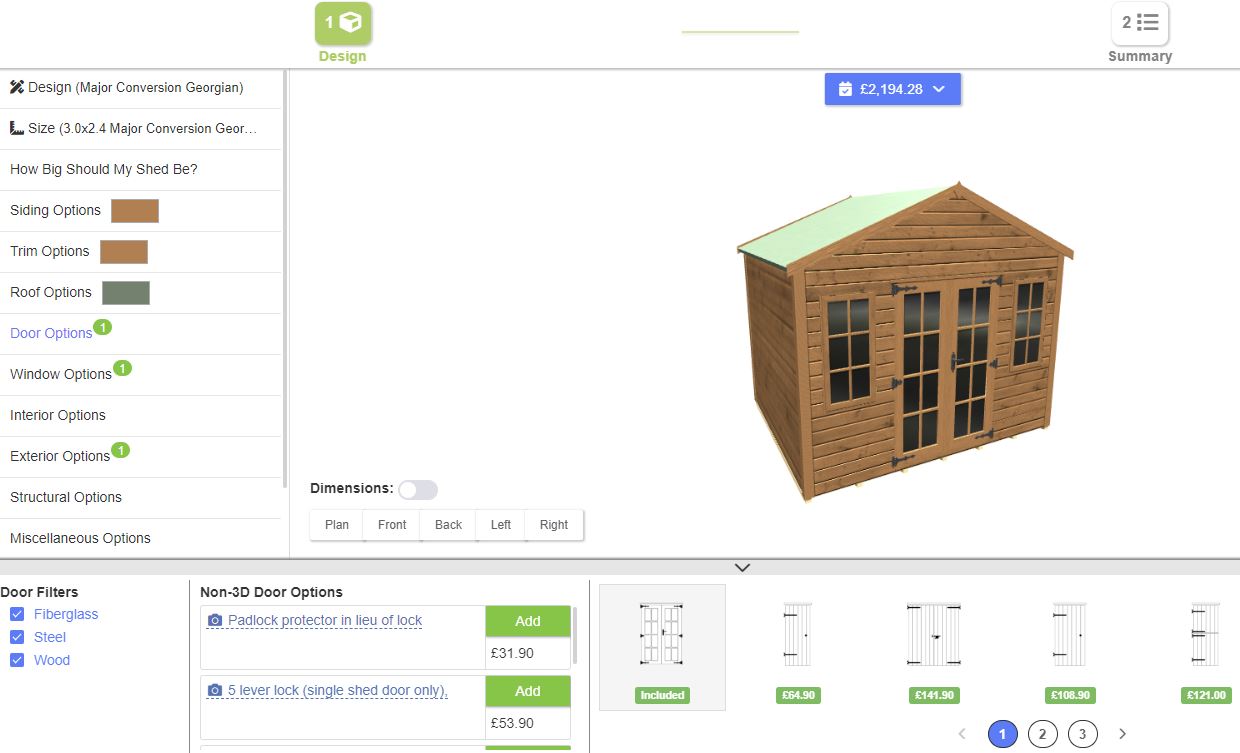Click the calendar icon on price button

point(845,89)
